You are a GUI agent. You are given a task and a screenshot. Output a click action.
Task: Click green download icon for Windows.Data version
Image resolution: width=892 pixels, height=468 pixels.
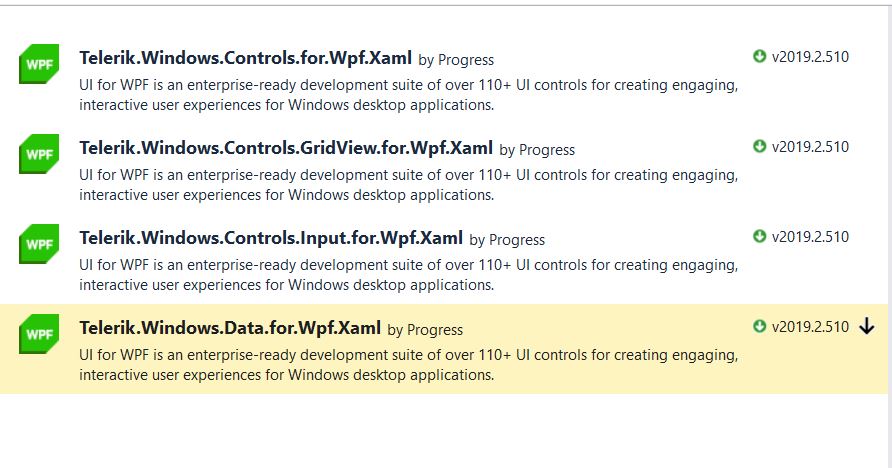759,327
